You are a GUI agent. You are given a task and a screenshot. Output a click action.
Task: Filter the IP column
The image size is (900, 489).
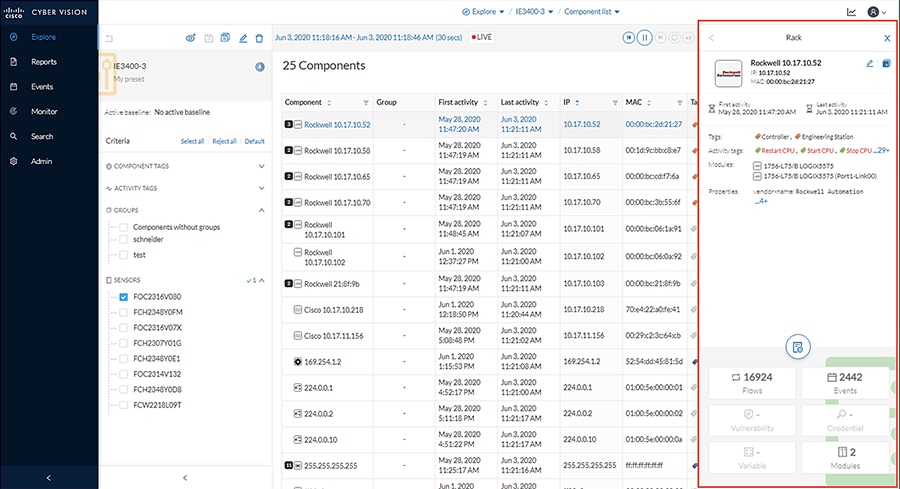[615, 103]
